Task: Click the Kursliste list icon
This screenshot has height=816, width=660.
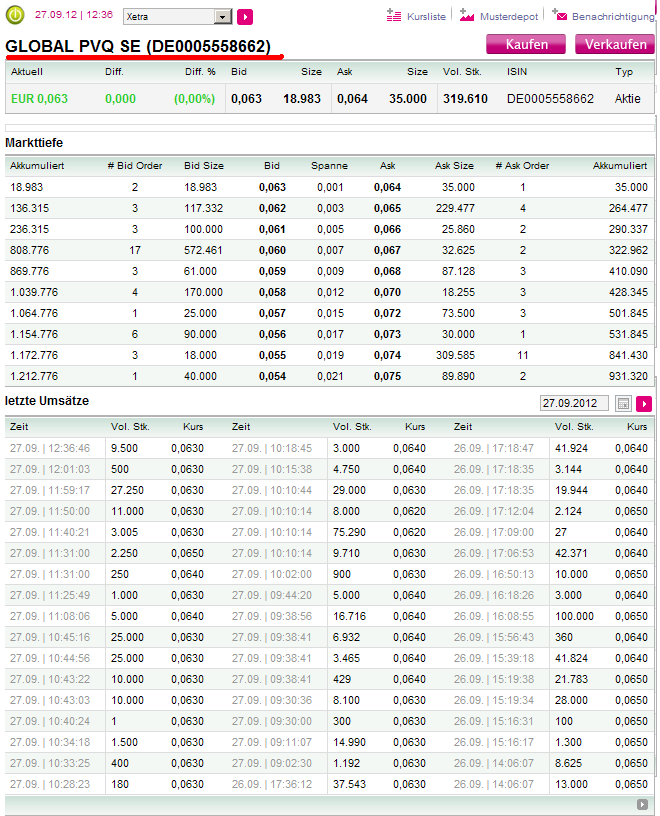Action: (393, 16)
